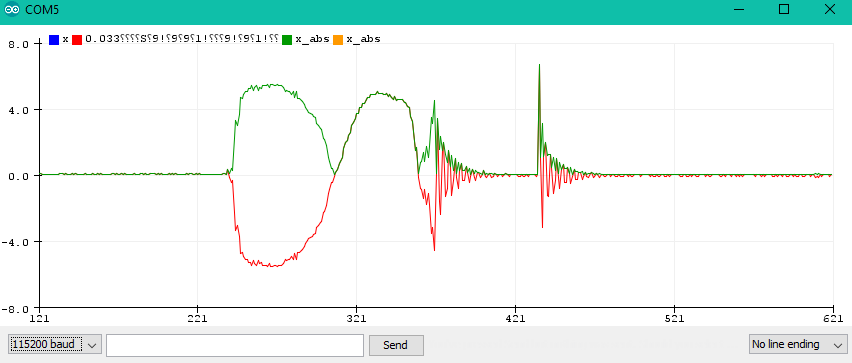Click the 221 x-axis label

pos(197,318)
